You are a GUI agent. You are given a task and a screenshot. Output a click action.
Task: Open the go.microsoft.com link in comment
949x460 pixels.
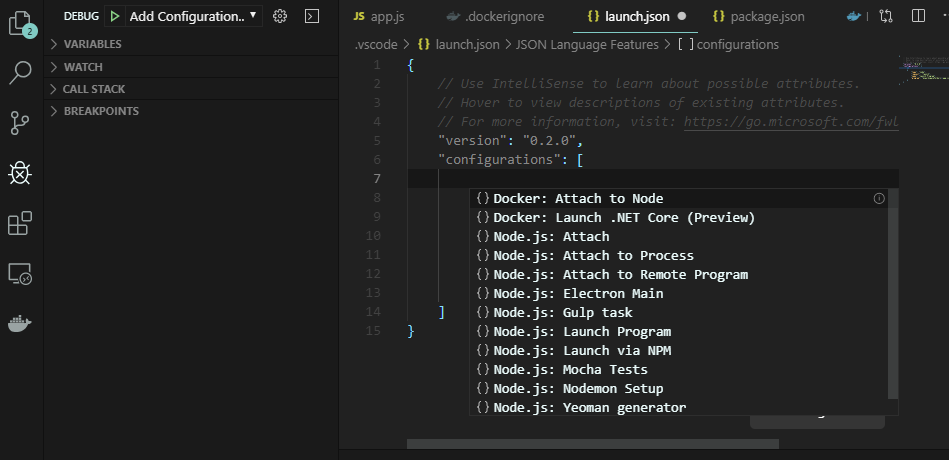pyautogui.click(x=791, y=122)
